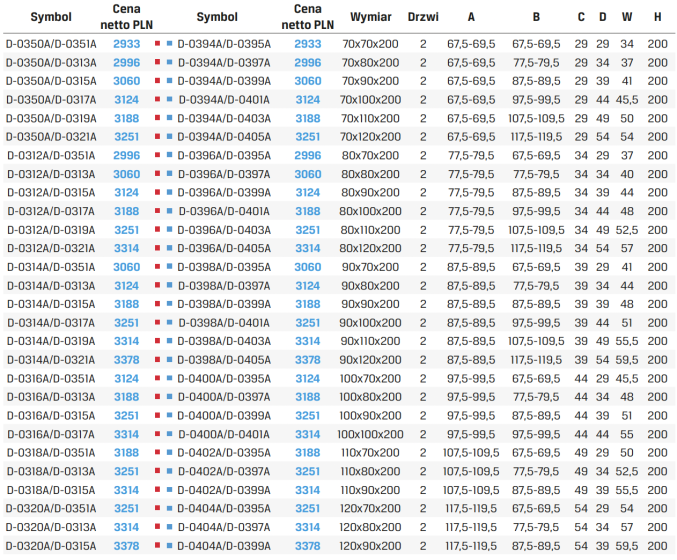Select price 3060 beside D-0312A/D-0313A
This screenshot has width=677, height=560.
(x=127, y=174)
